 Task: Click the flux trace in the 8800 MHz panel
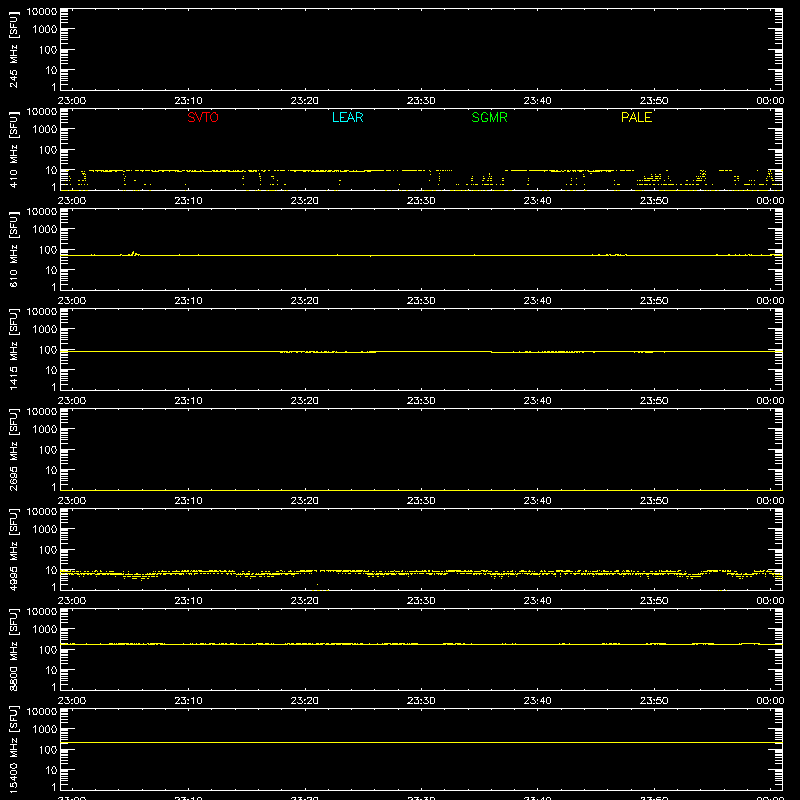coord(421,644)
